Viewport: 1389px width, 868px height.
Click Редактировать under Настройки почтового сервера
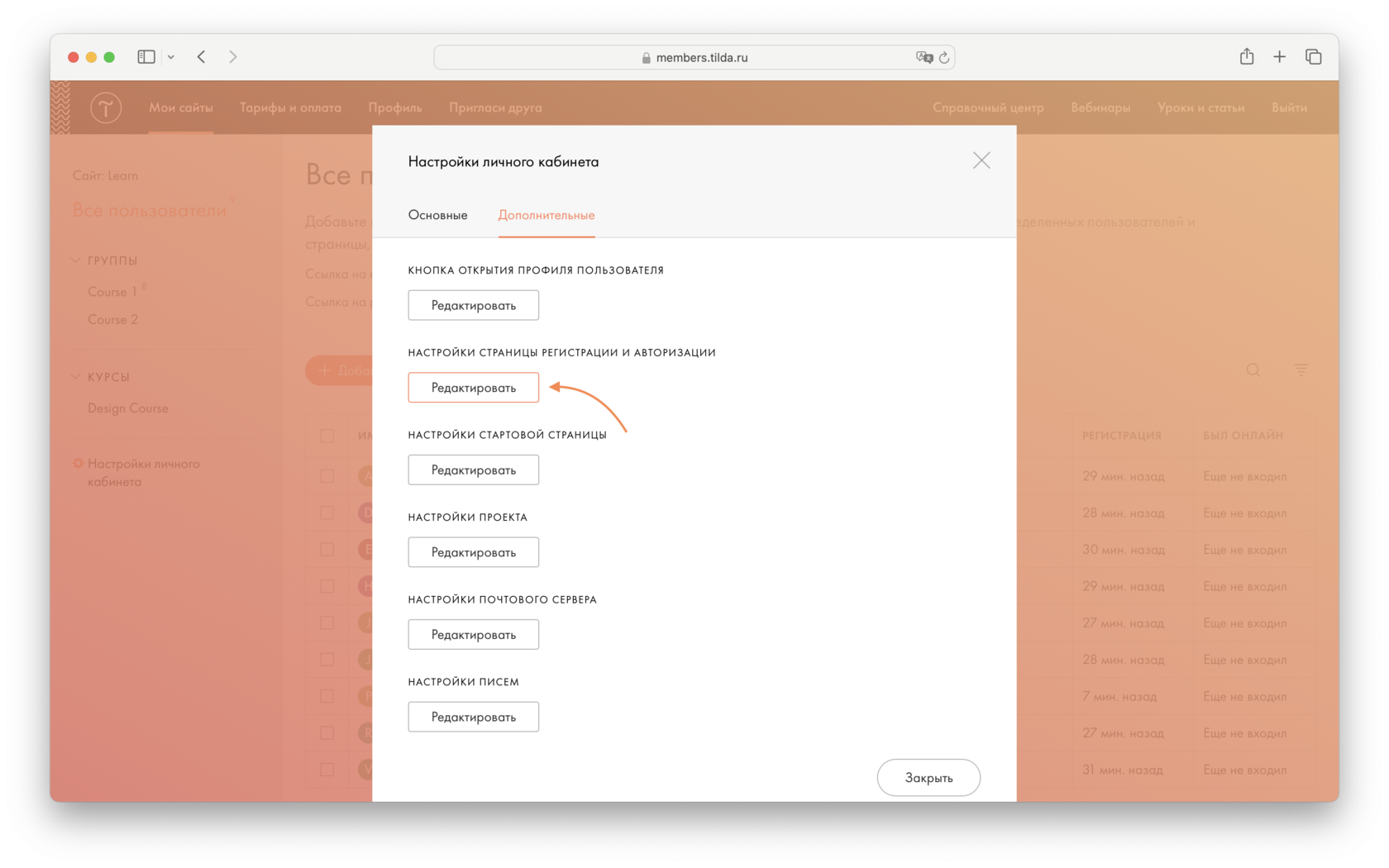pyautogui.click(x=474, y=635)
